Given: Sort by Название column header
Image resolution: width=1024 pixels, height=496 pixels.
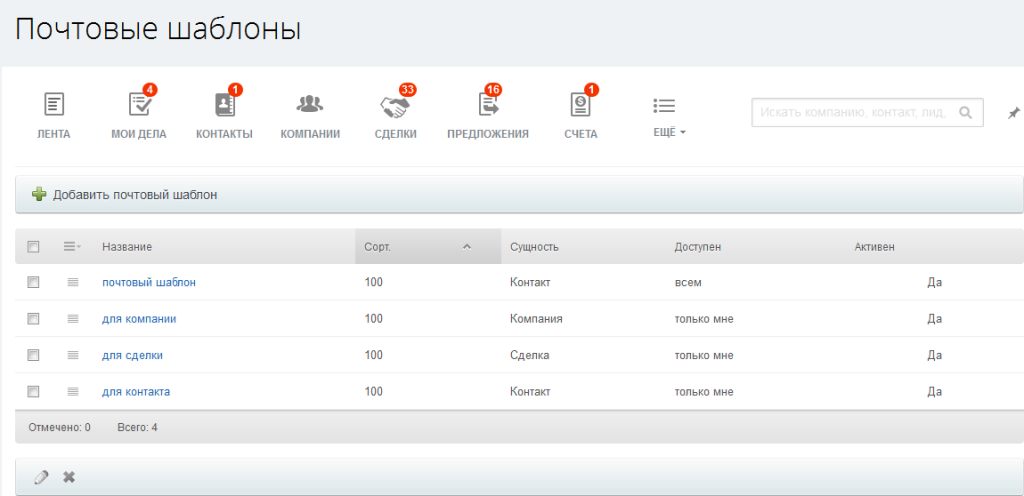Looking at the screenshot, I should pos(127,247).
